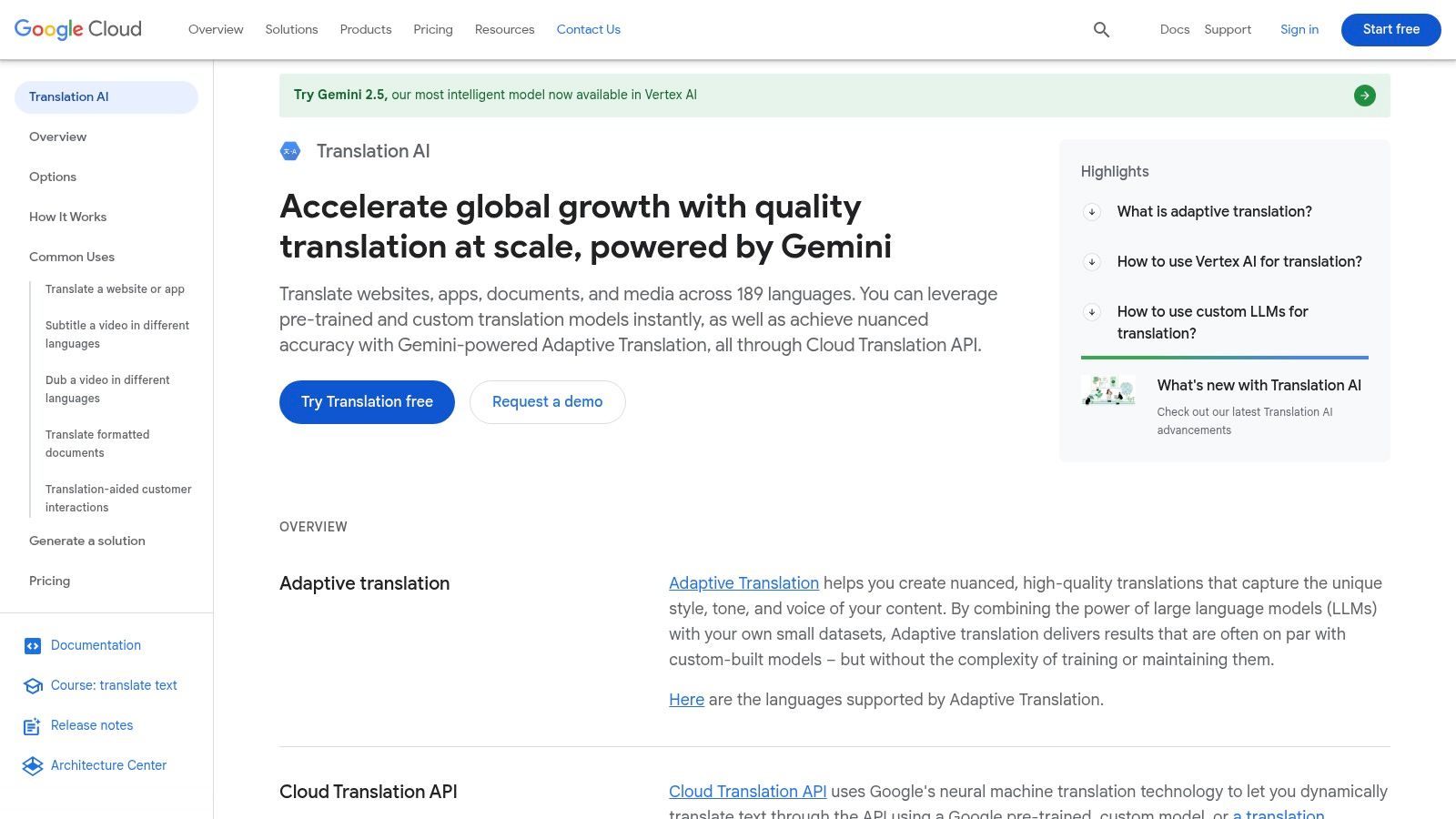
Task: Jump to Overview in sidebar
Action: (x=57, y=136)
